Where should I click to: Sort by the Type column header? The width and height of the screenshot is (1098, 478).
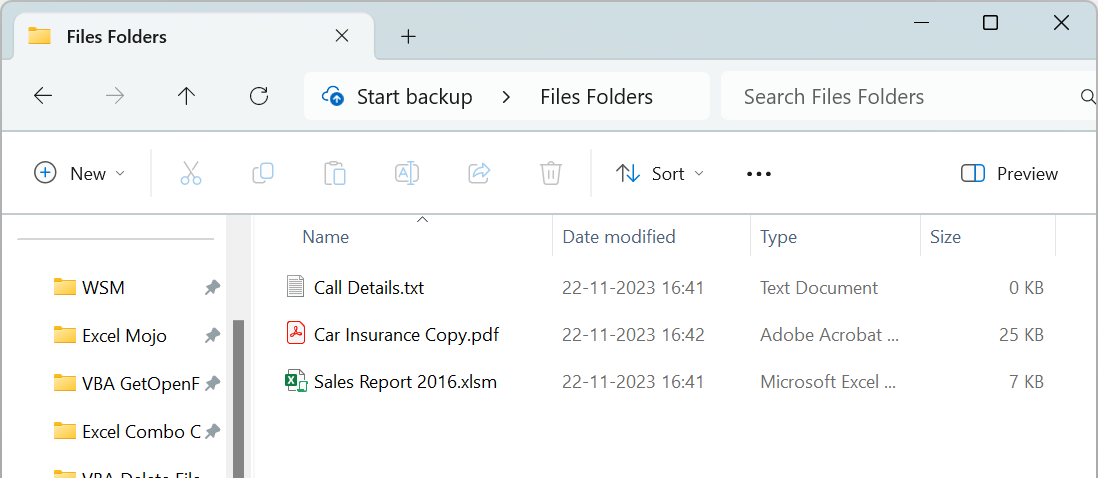coord(779,237)
